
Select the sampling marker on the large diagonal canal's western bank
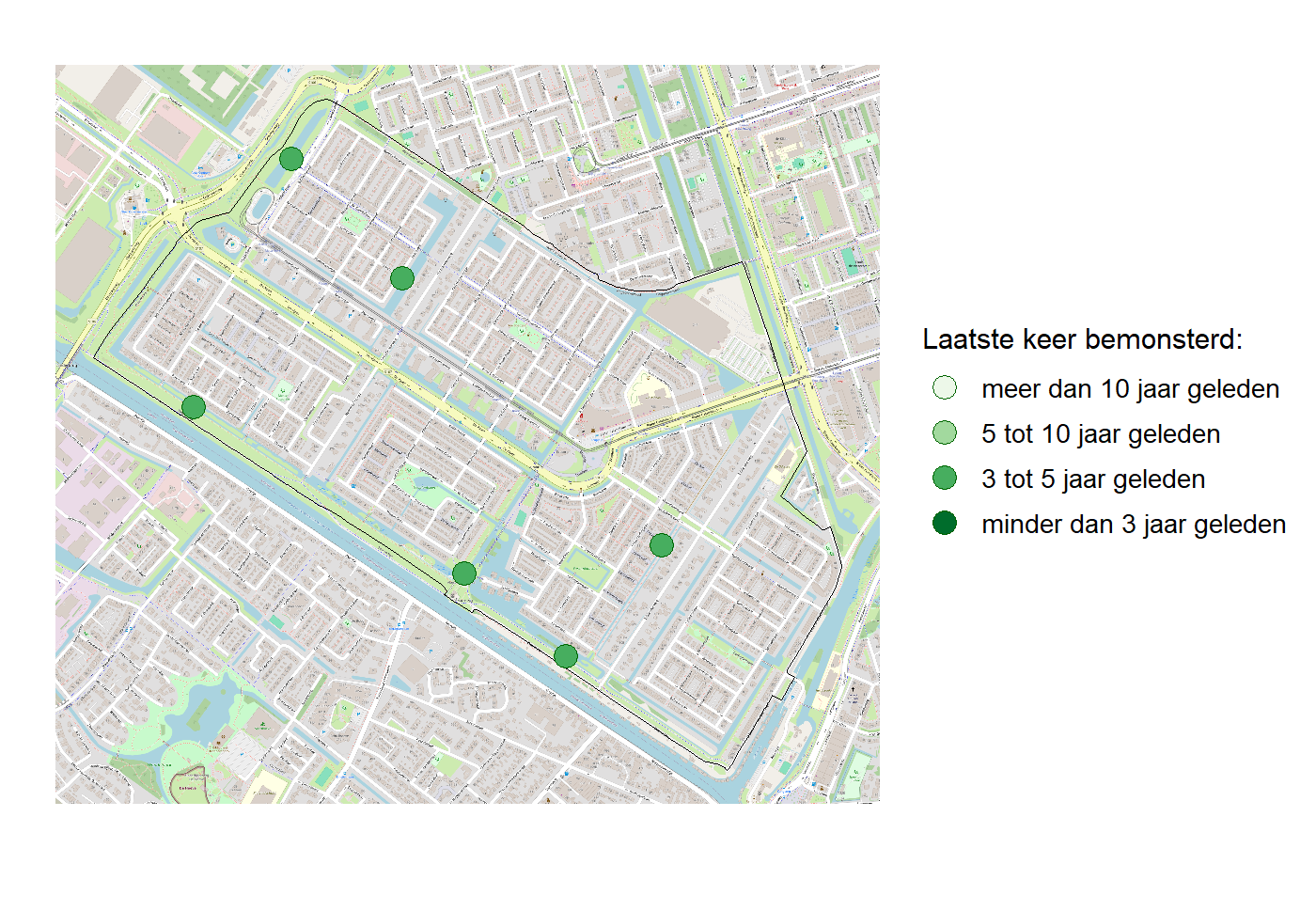(x=194, y=407)
